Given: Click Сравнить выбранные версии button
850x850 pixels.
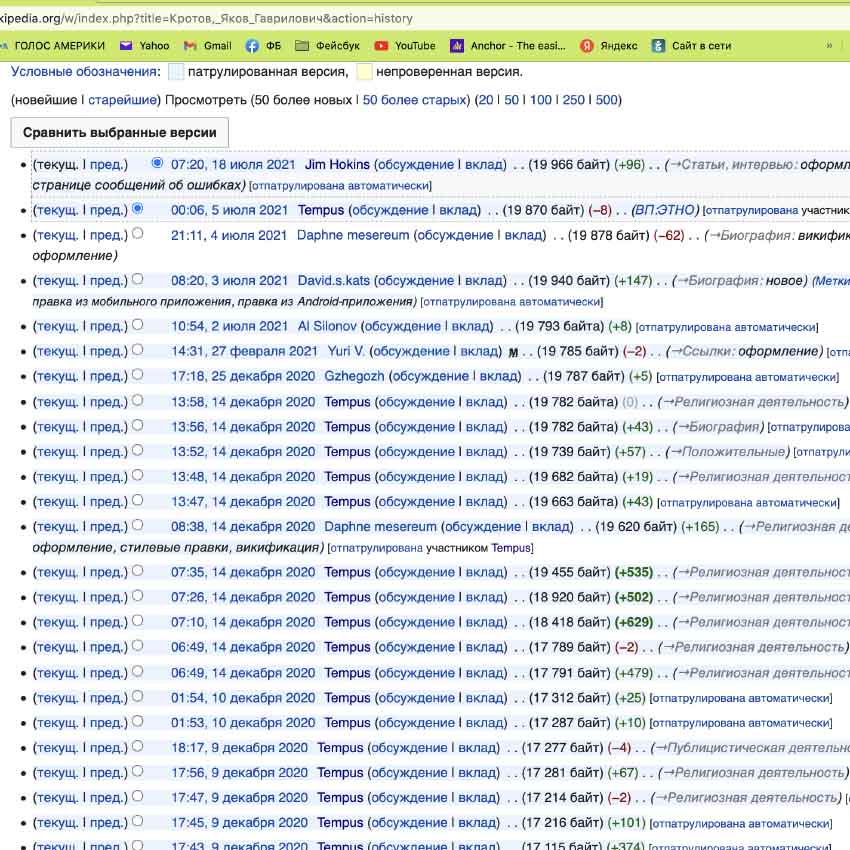Looking at the screenshot, I should (119, 132).
